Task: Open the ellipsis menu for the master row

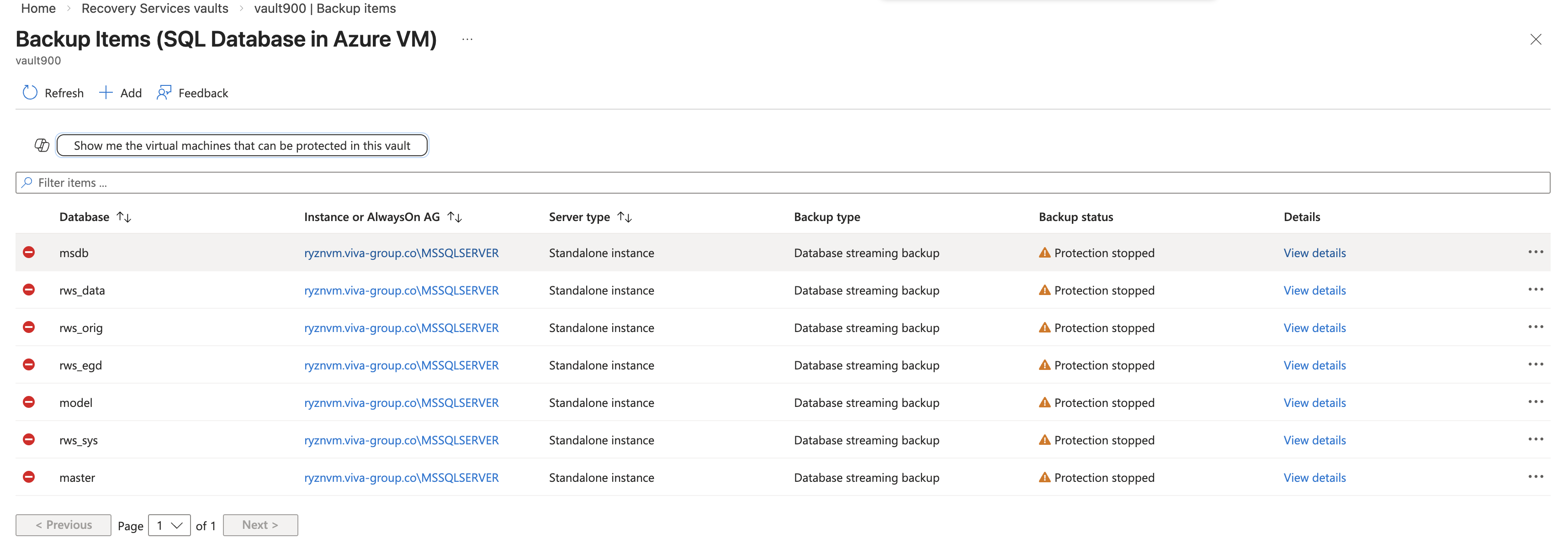Action: click(1535, 477)
